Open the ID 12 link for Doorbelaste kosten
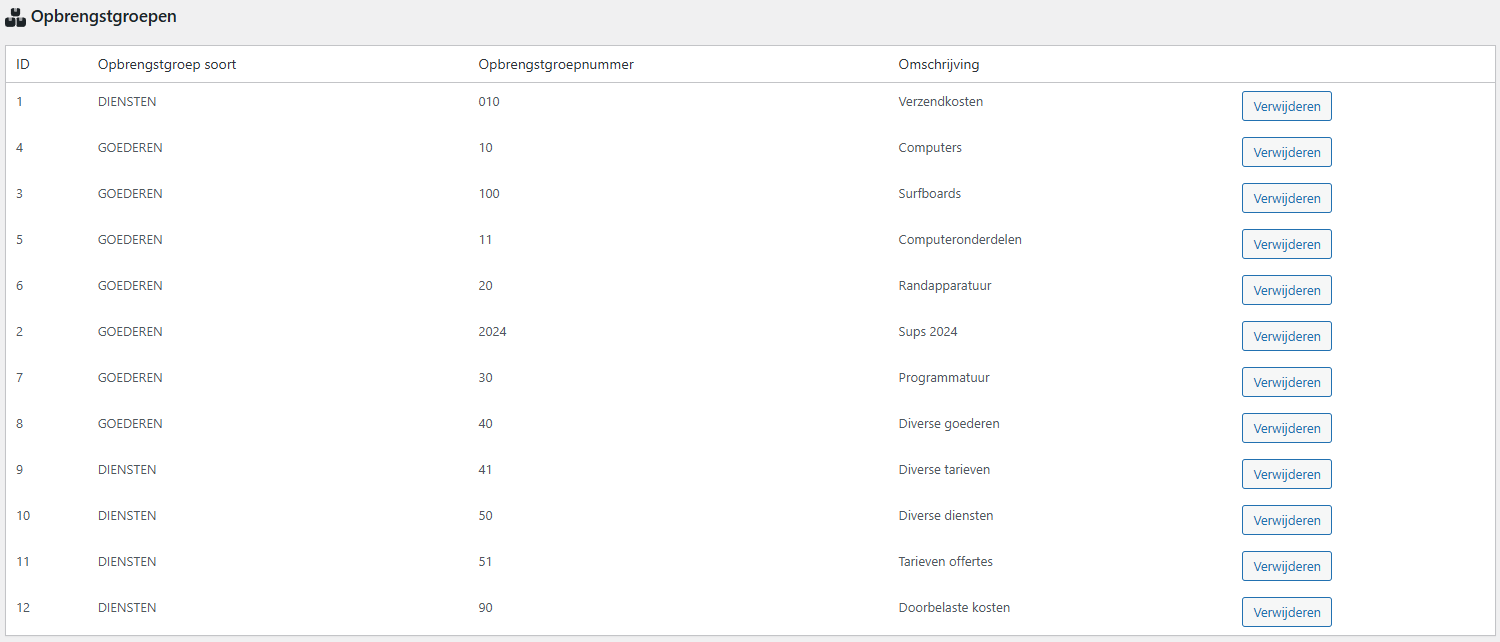Image resolution: width=1500 pixels, height=642 pixels. pos(23,608)
